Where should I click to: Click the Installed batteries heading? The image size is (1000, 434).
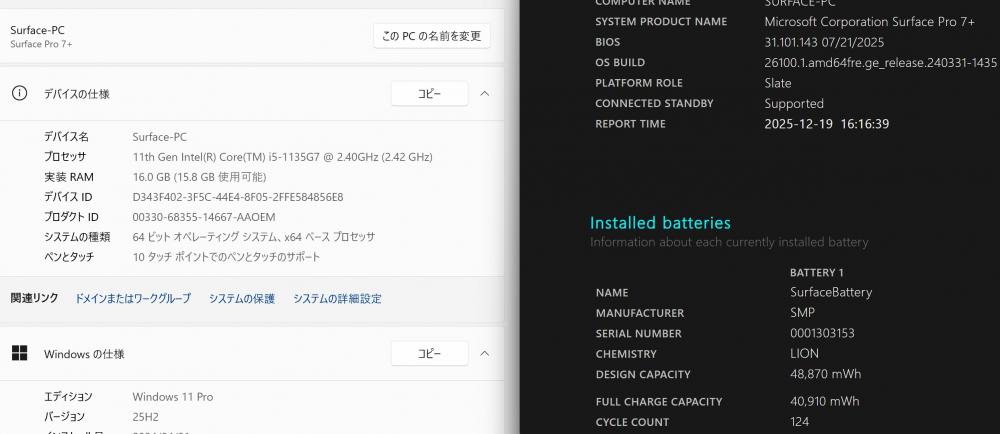coord(660,222)
